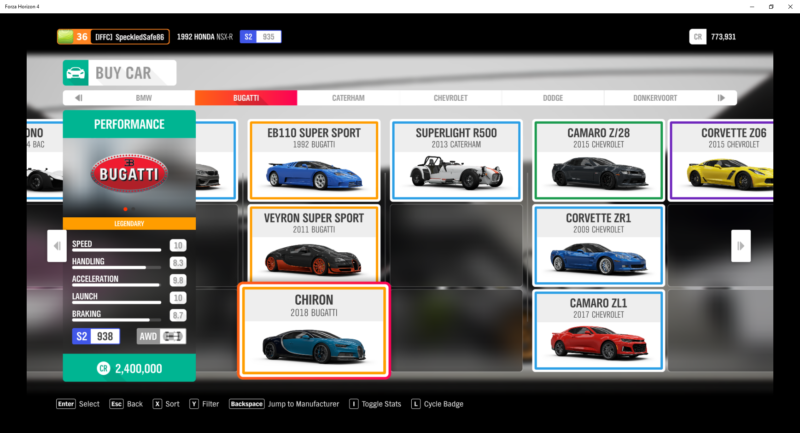This screenshot has height=433, width=800.
Task: Page car grid right with side arrow
Action: 740,245
